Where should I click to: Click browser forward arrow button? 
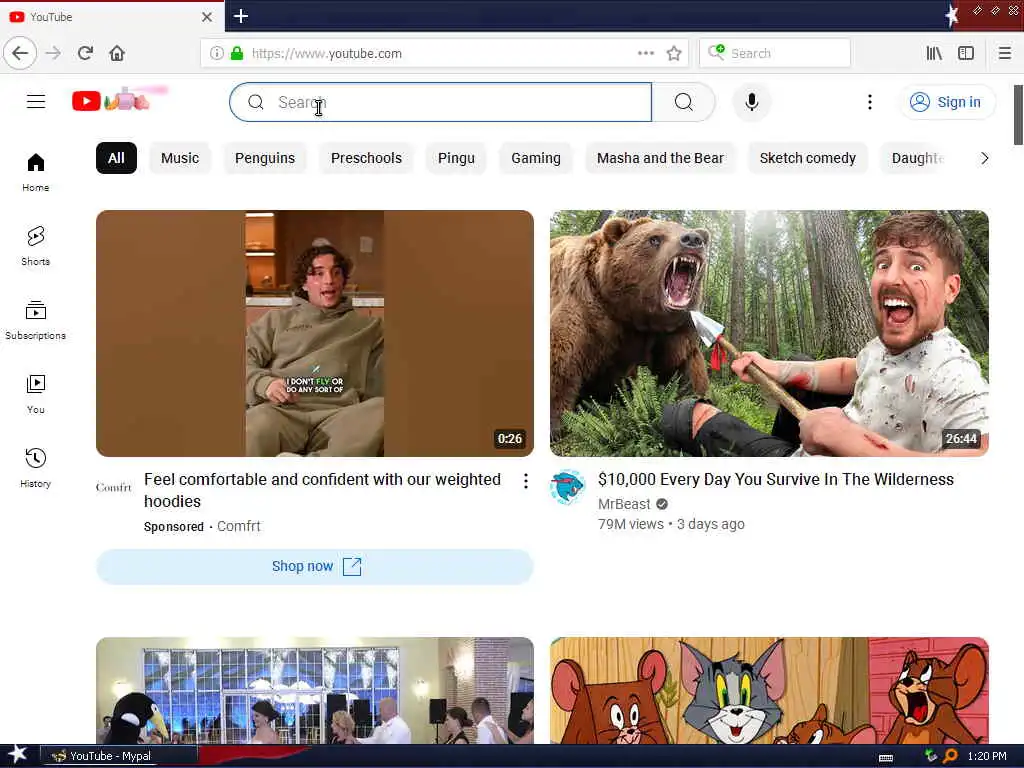pyautogui.click(x=54, y=53)
